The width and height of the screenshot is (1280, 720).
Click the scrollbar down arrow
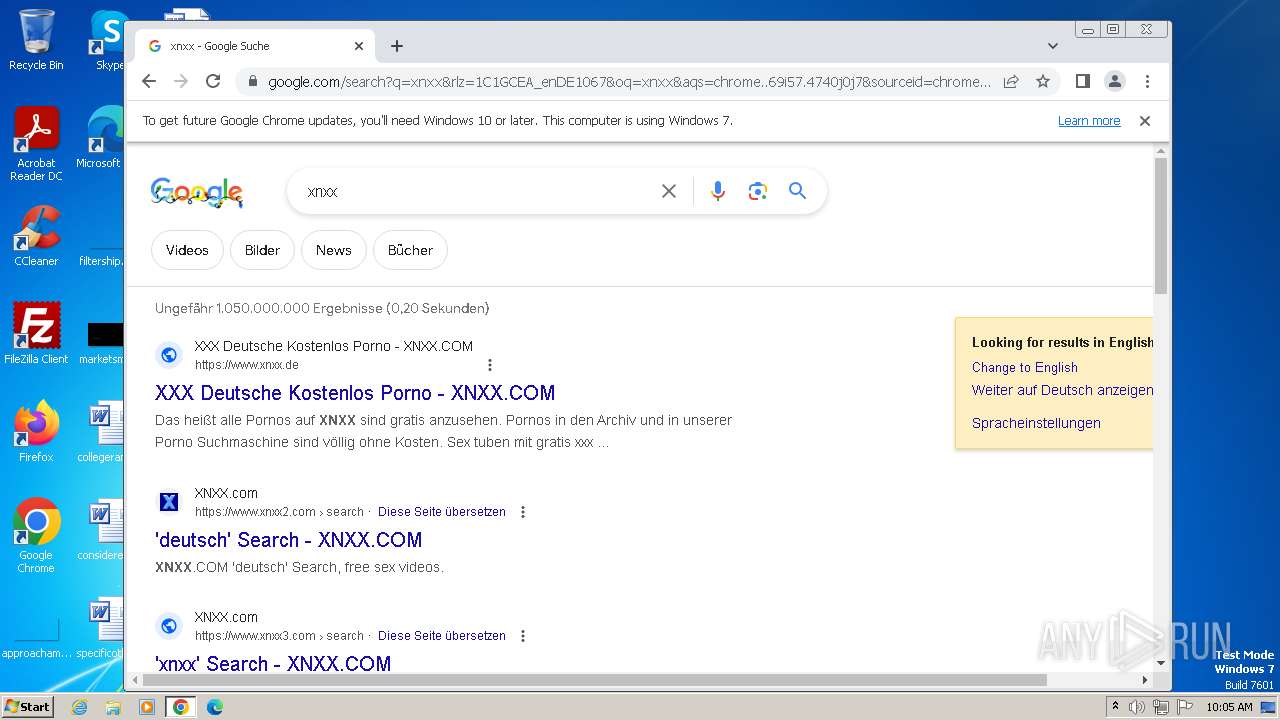click(x=1161, y=662)
